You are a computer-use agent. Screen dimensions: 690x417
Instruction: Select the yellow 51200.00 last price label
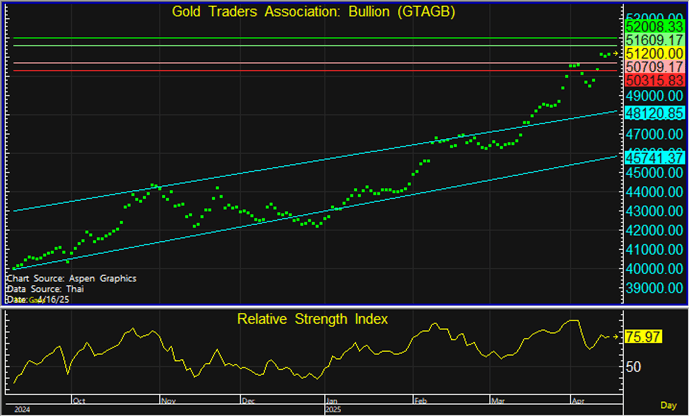point(653,53)
